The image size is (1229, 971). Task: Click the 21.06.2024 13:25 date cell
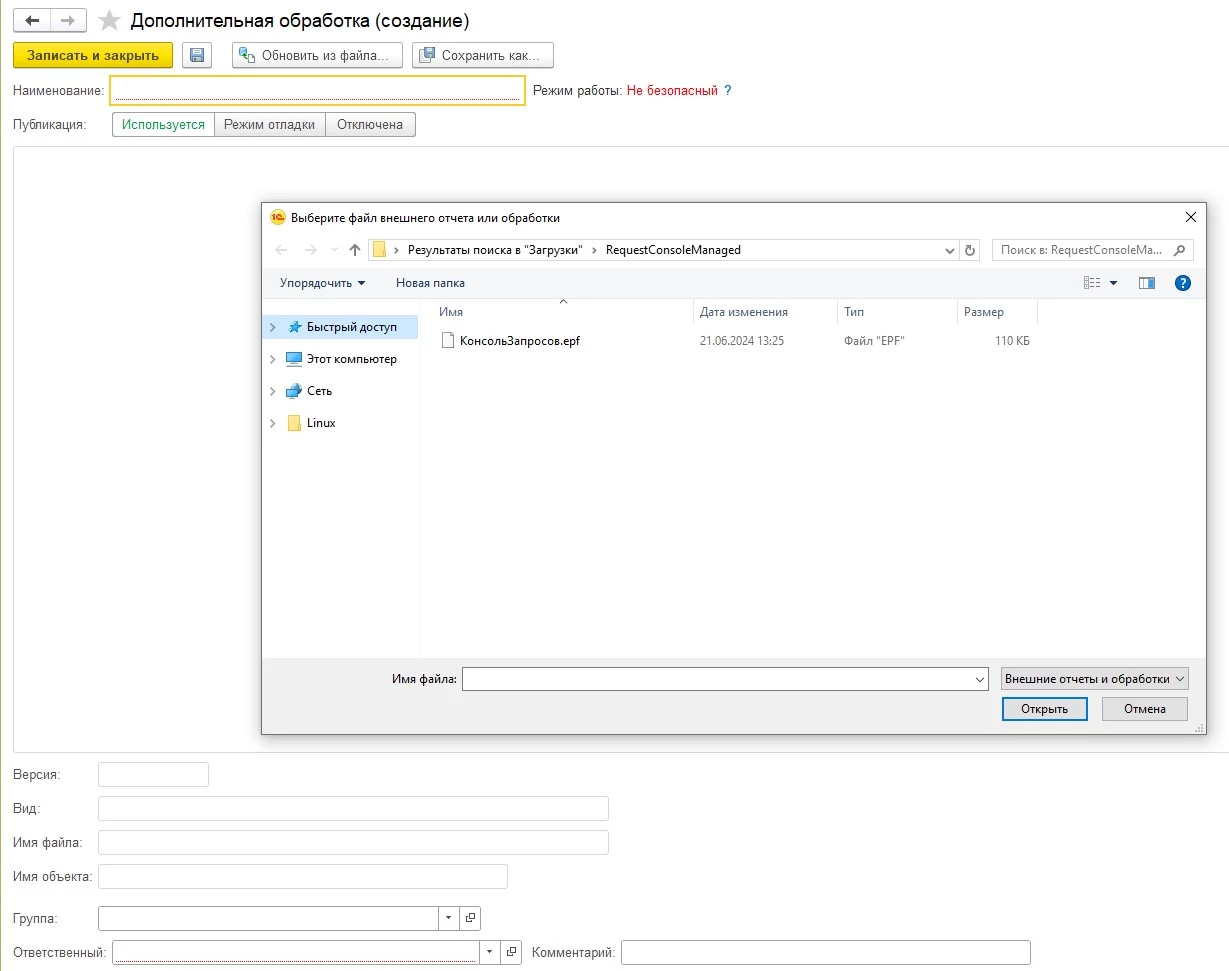click(x=741, y=341)
